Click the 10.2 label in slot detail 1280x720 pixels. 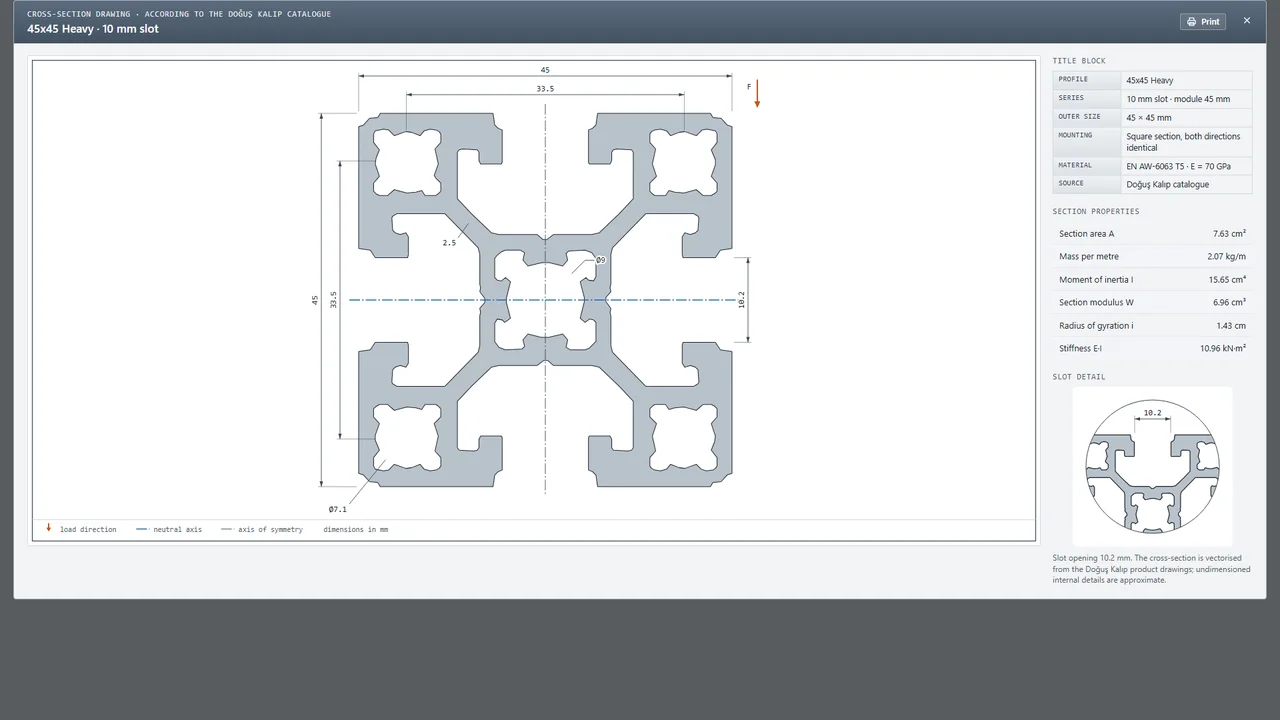coord(1152,412)
